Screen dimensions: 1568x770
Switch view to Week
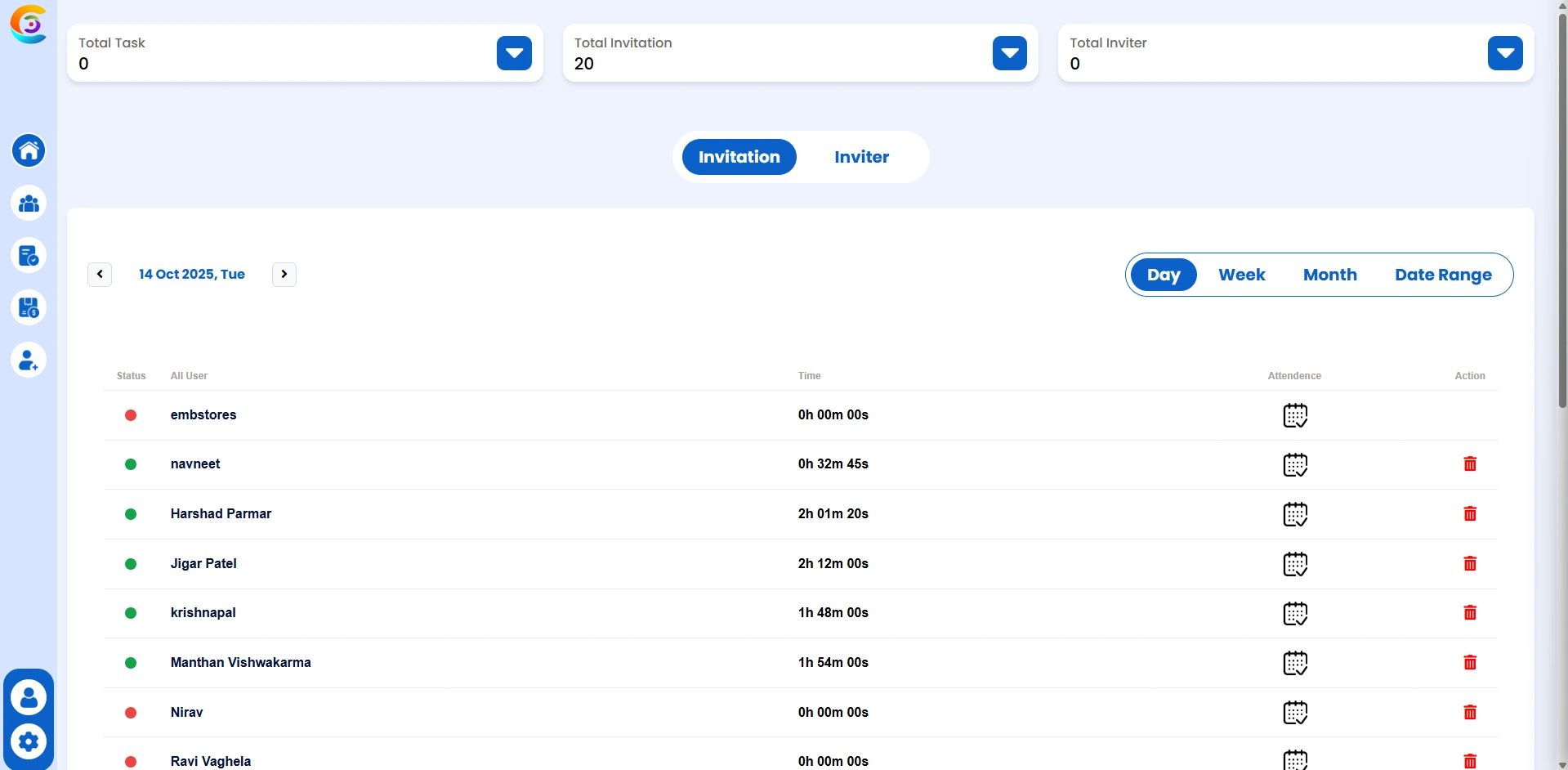coord(1241,275)
